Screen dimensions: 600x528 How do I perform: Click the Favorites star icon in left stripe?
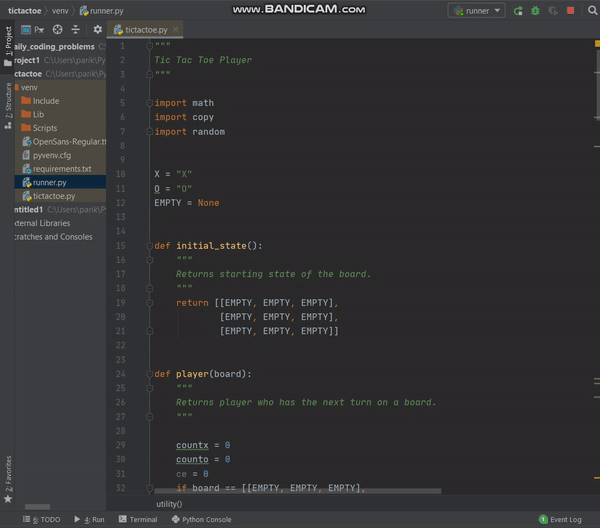pyautogui.click(x=8, y=499)
